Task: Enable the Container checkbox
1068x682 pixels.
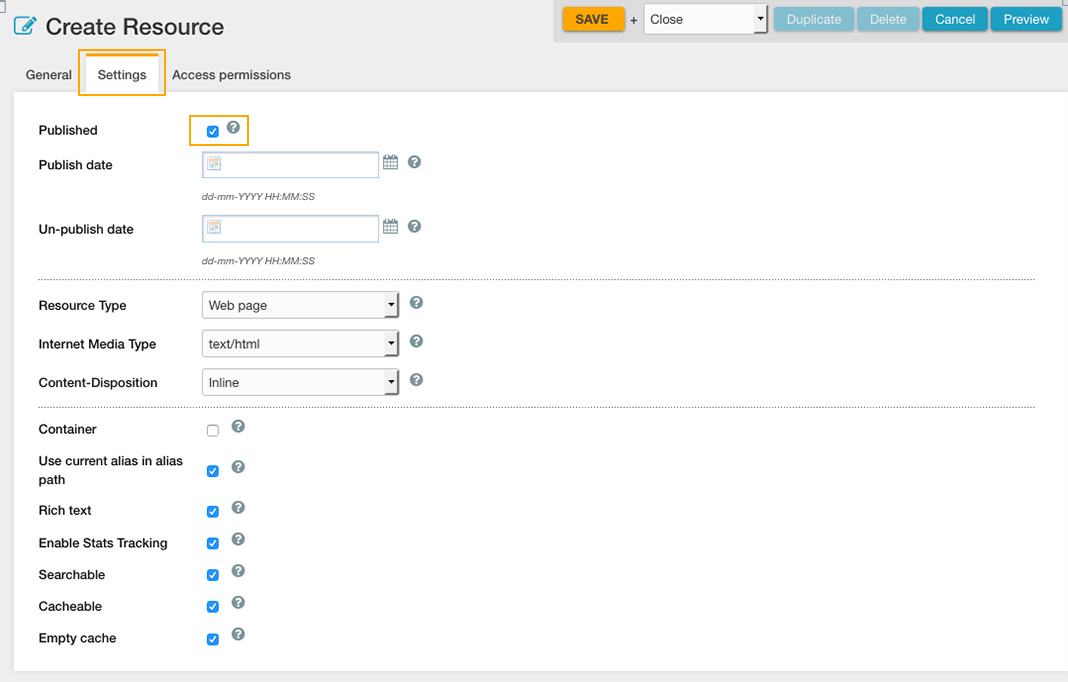Action: click(x=213, y=431)
